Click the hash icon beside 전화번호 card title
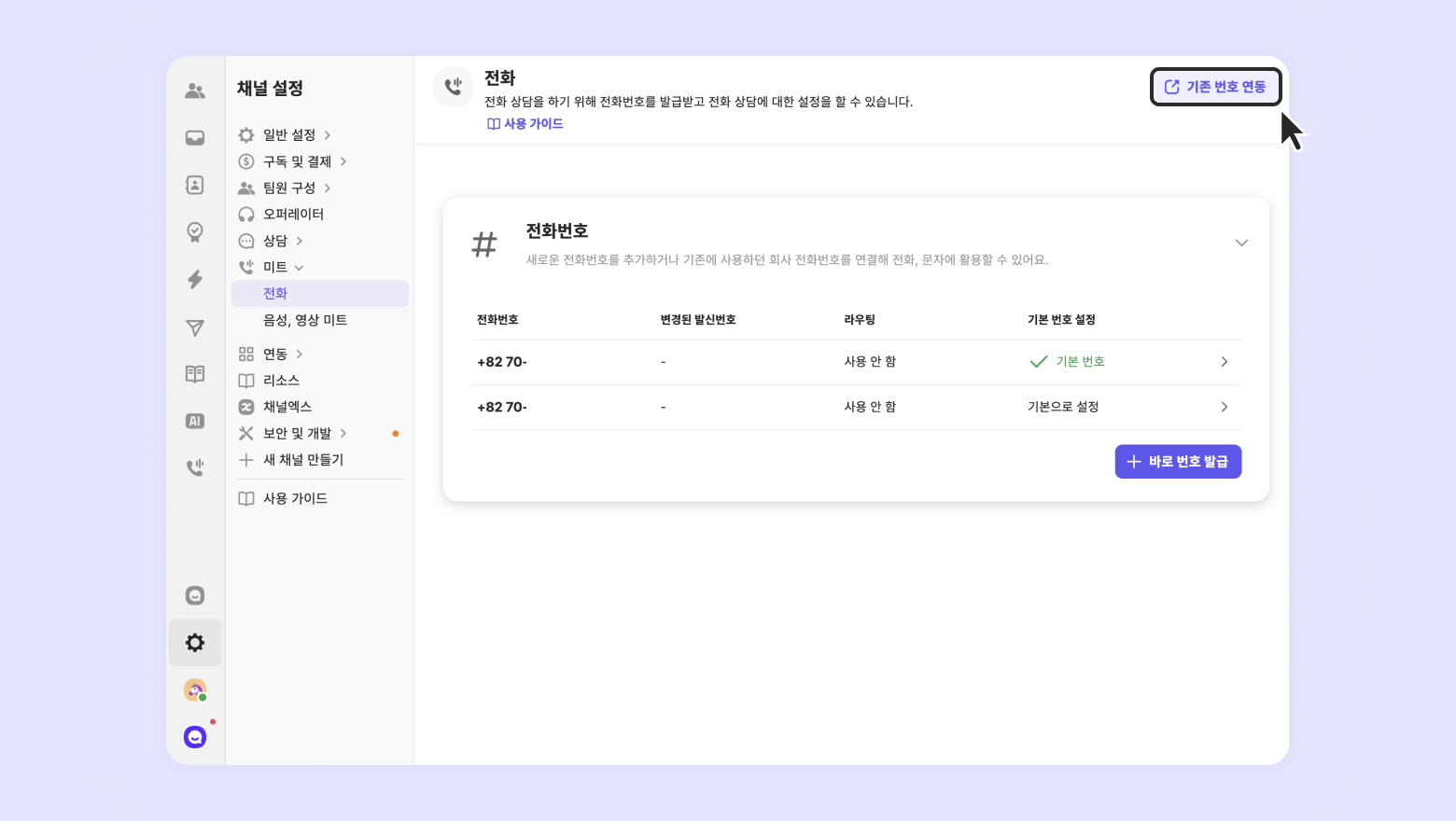Image resolution: width=1456 pixels, height=821 pixels. click(x=484, y=244)
